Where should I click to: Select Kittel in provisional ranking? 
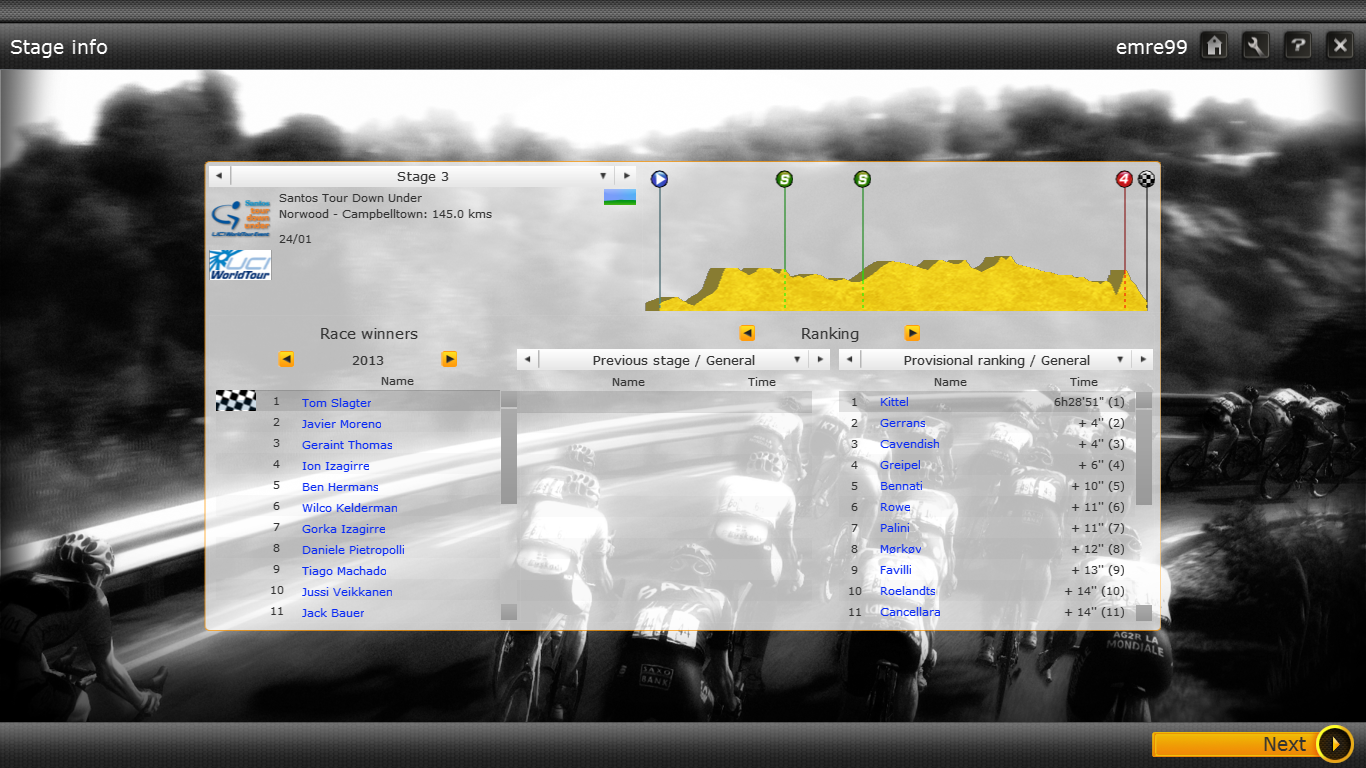point(894,402)
